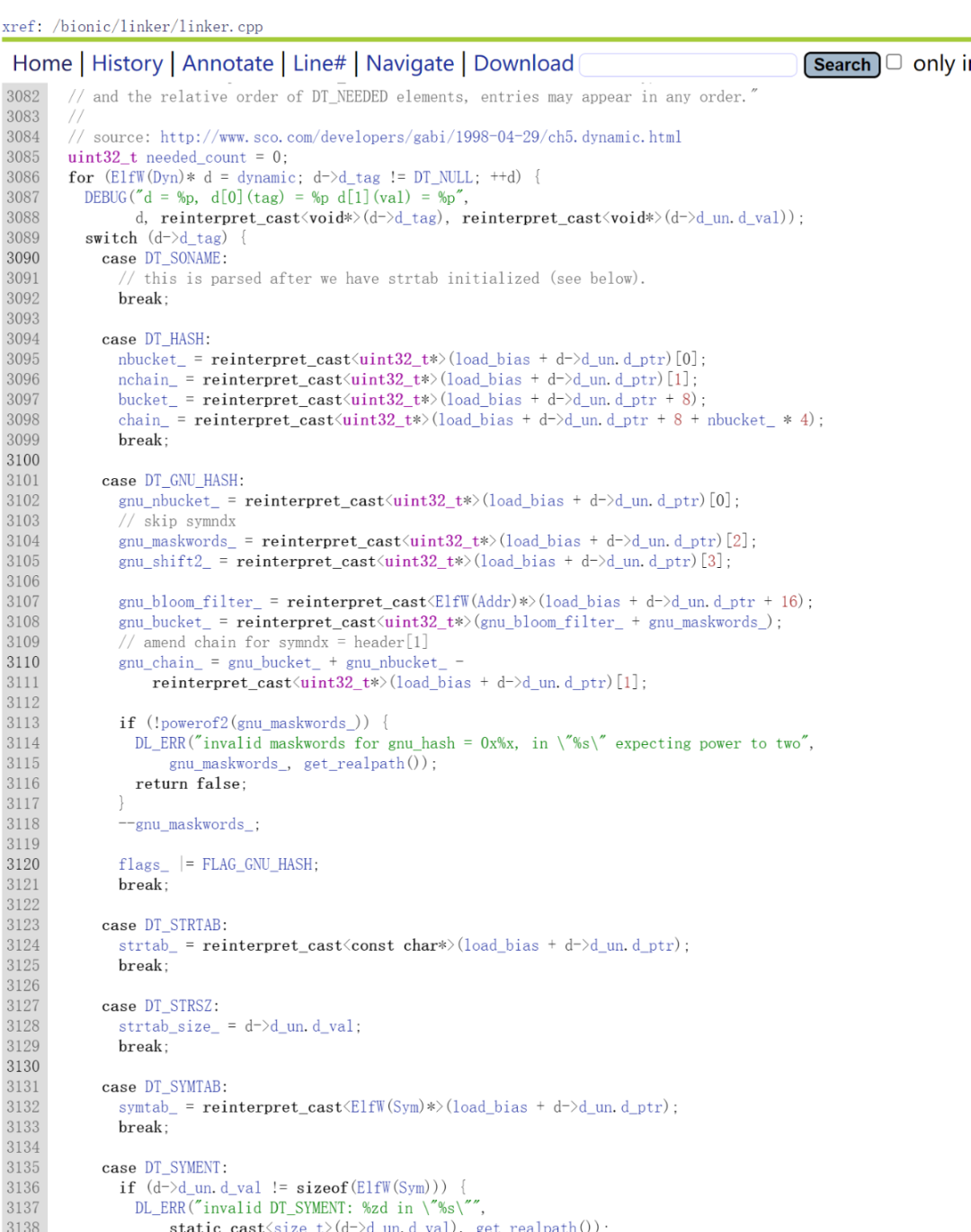Open gnu_chain_ symbol link
Screen dimensions: 971x1232
(x=160, y=663)
